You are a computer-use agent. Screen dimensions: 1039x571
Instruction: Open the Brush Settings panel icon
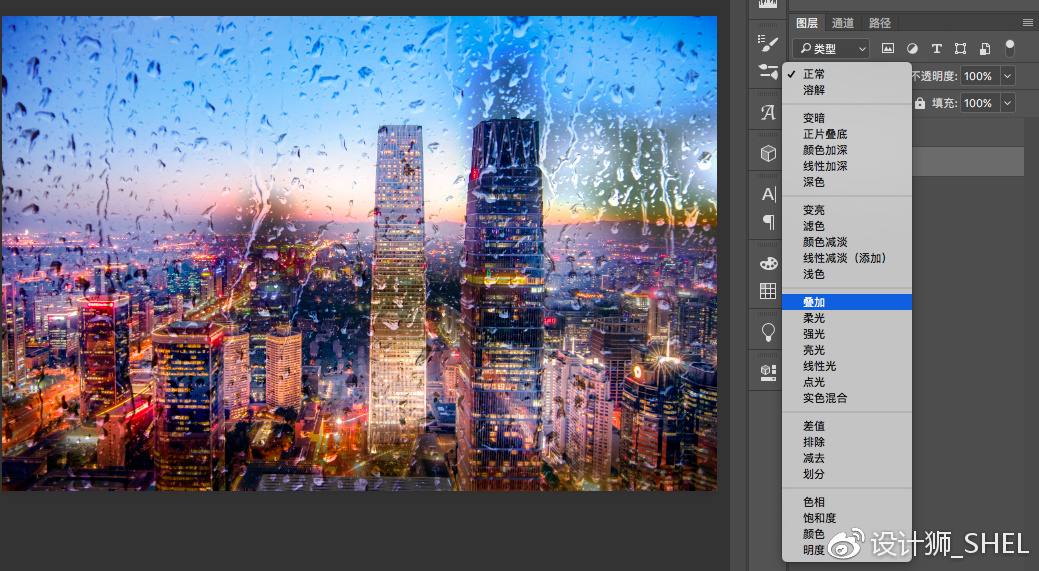pos(768,44)
